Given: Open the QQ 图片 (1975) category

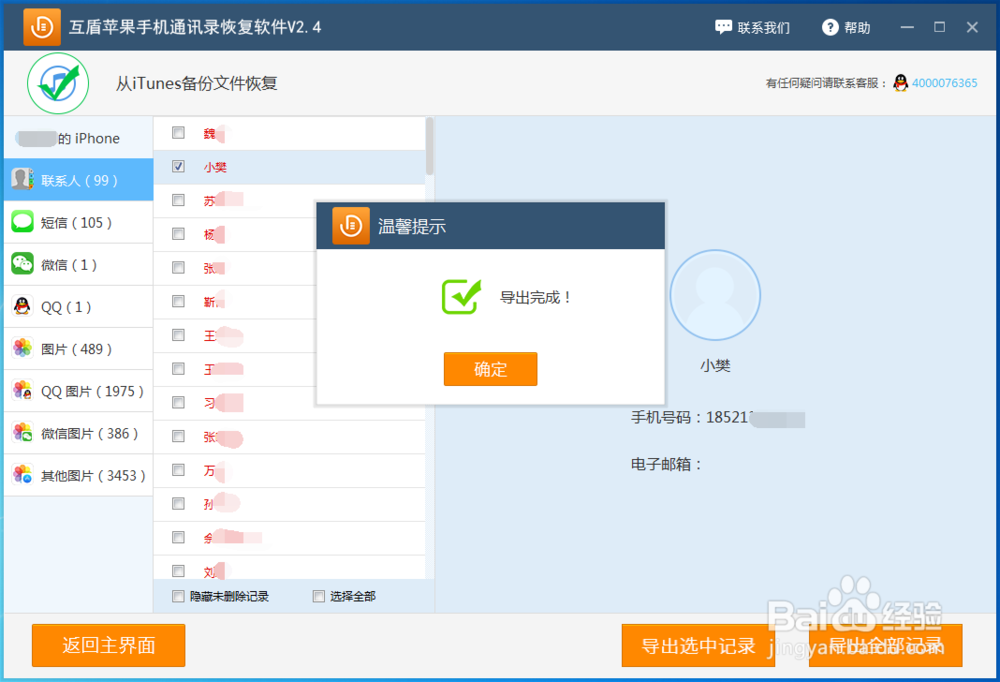Looking at the screenshot, I should click(78, 390).
